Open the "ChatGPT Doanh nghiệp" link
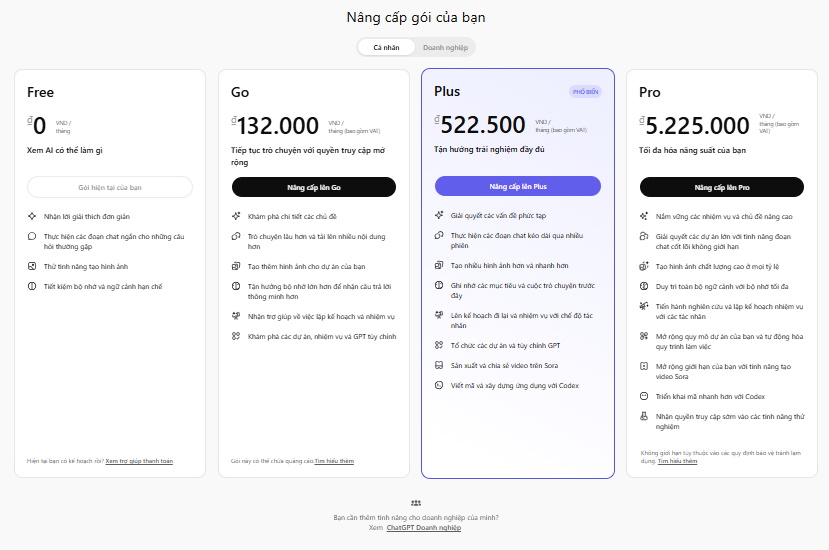The width and height of the screenshot is (829, 550). (424, 526)
